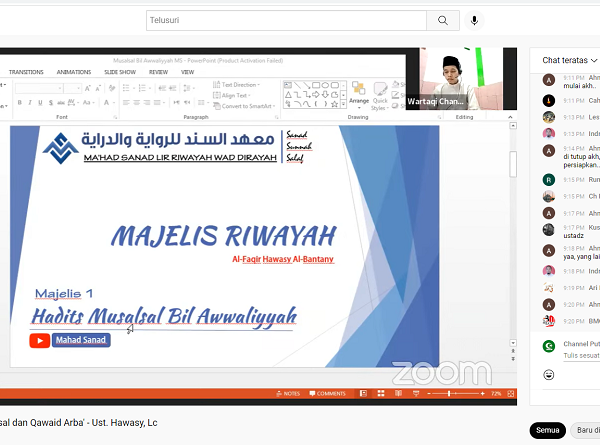The height and width of the screenshot is (445, 600).
Task: Toggle the NOTES pane in status bar
Action: click(x=288, y=393)
